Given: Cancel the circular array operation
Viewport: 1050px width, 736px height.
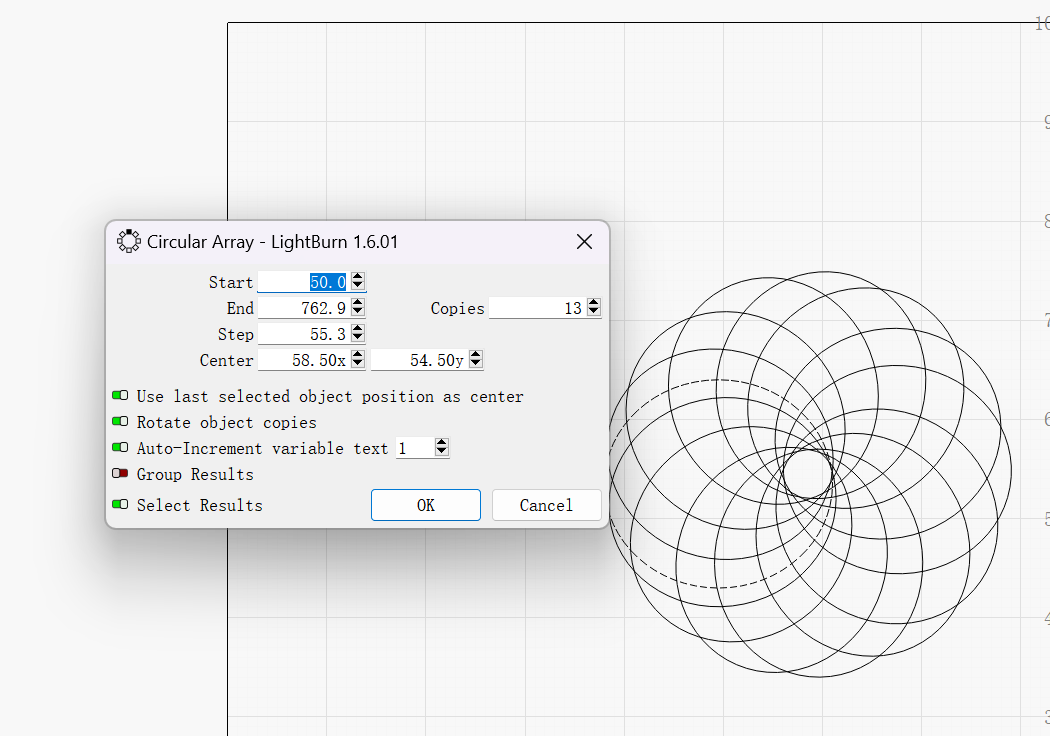Looking at the screenshot, I should 546,505.
